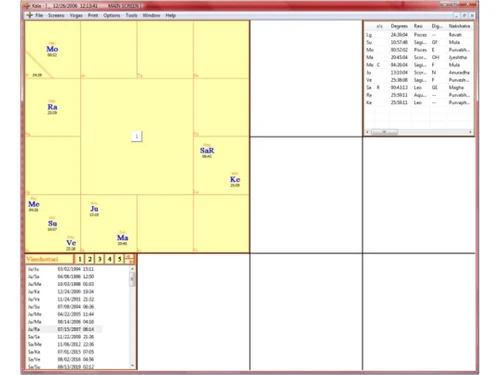500x375 pixels.
Task: Select dasa level 5 button
Action: 119,259
